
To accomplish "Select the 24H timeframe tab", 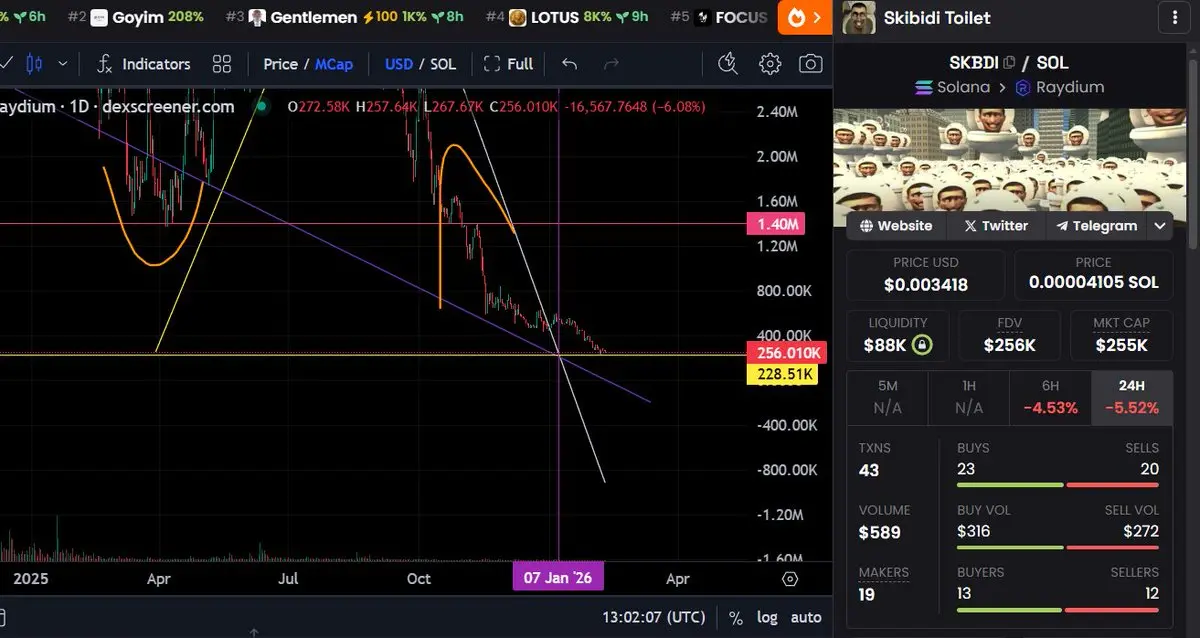I will tap(1131, 398).
